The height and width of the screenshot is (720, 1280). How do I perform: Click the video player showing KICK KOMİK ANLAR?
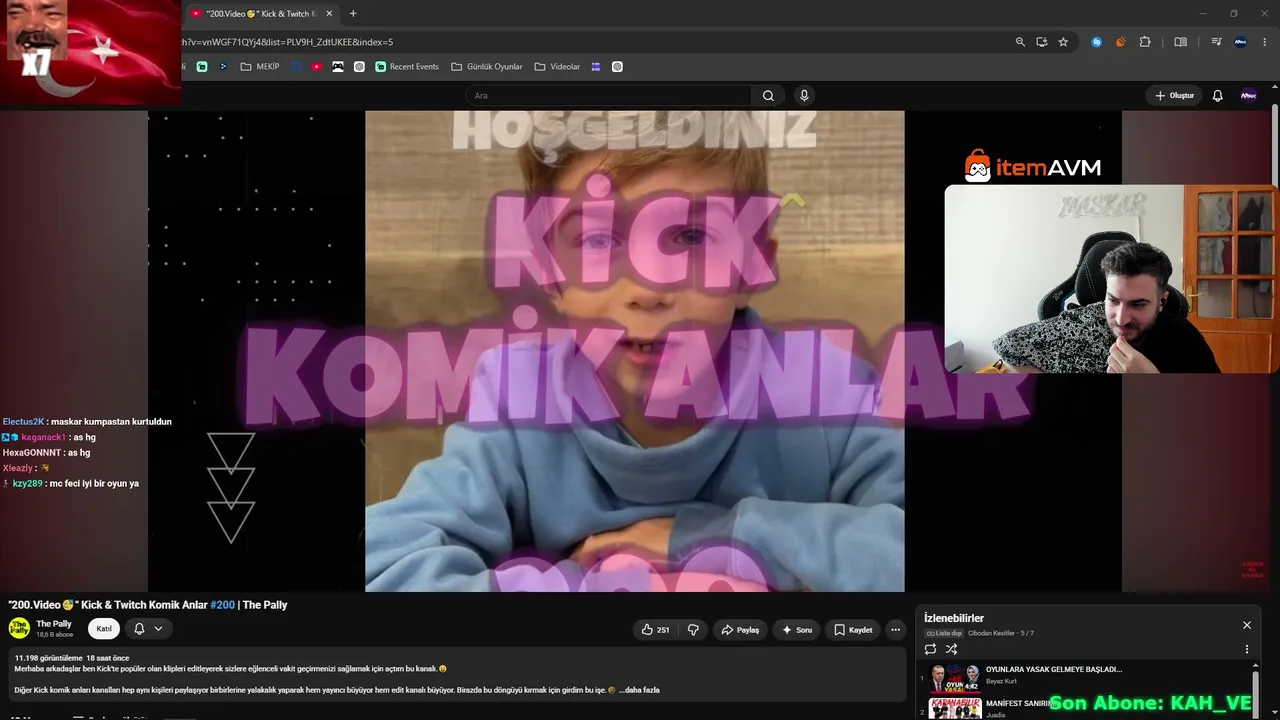[x=635, y=350]
